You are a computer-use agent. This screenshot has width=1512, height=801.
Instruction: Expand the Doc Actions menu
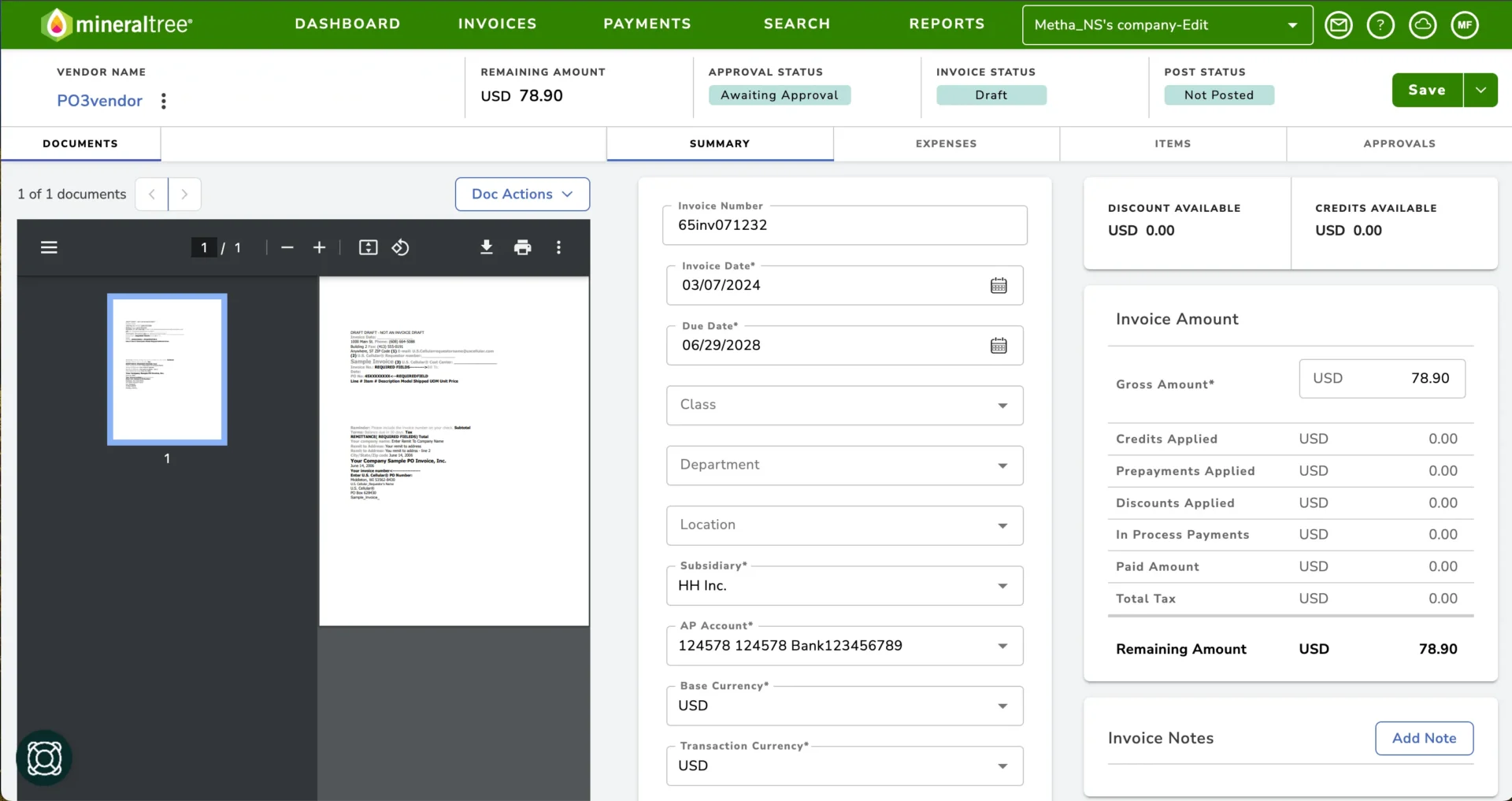(522, 195)
